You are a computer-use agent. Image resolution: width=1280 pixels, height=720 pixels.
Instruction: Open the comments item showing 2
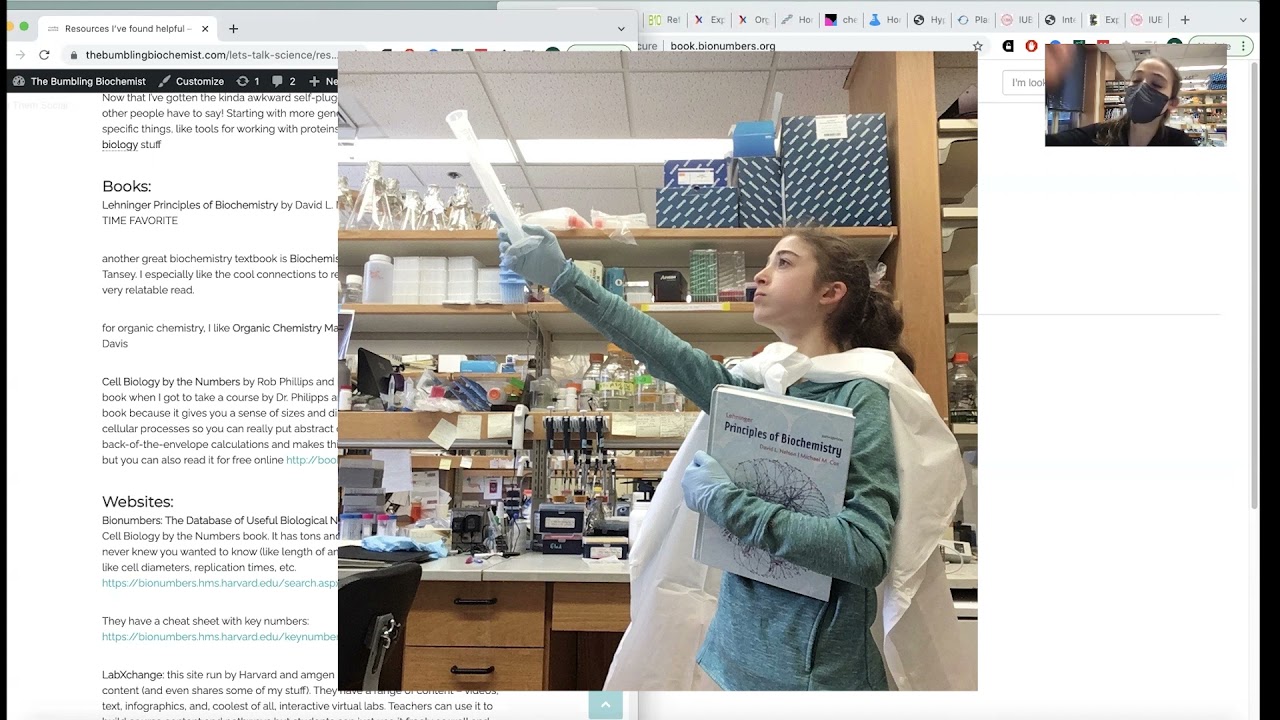coord(284,81)
